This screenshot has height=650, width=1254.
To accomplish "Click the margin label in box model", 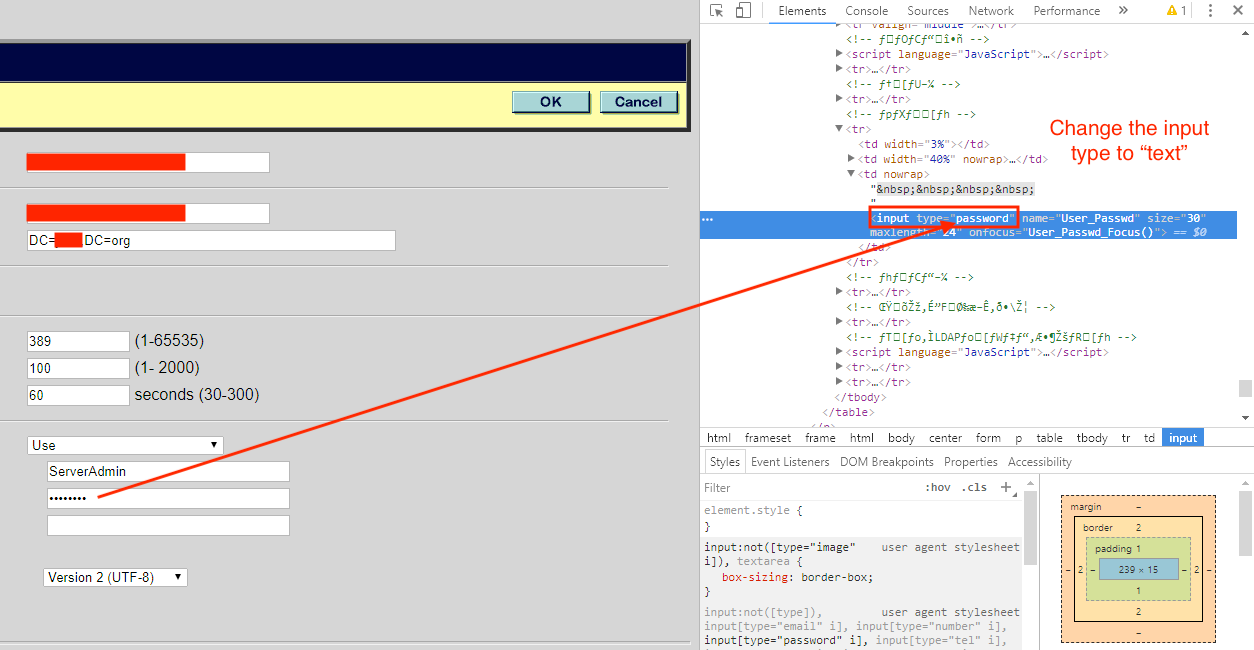I will click(x=1086, y=507).
